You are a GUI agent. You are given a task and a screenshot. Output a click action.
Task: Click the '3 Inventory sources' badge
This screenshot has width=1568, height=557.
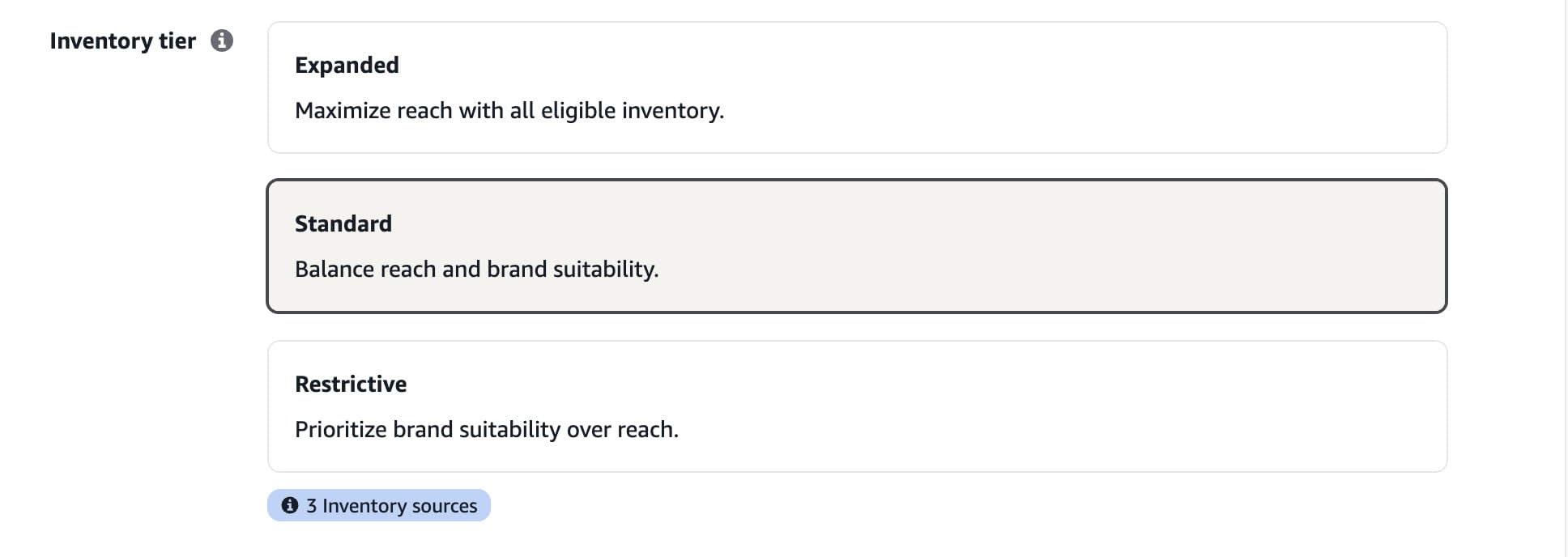tap(377, 504)
